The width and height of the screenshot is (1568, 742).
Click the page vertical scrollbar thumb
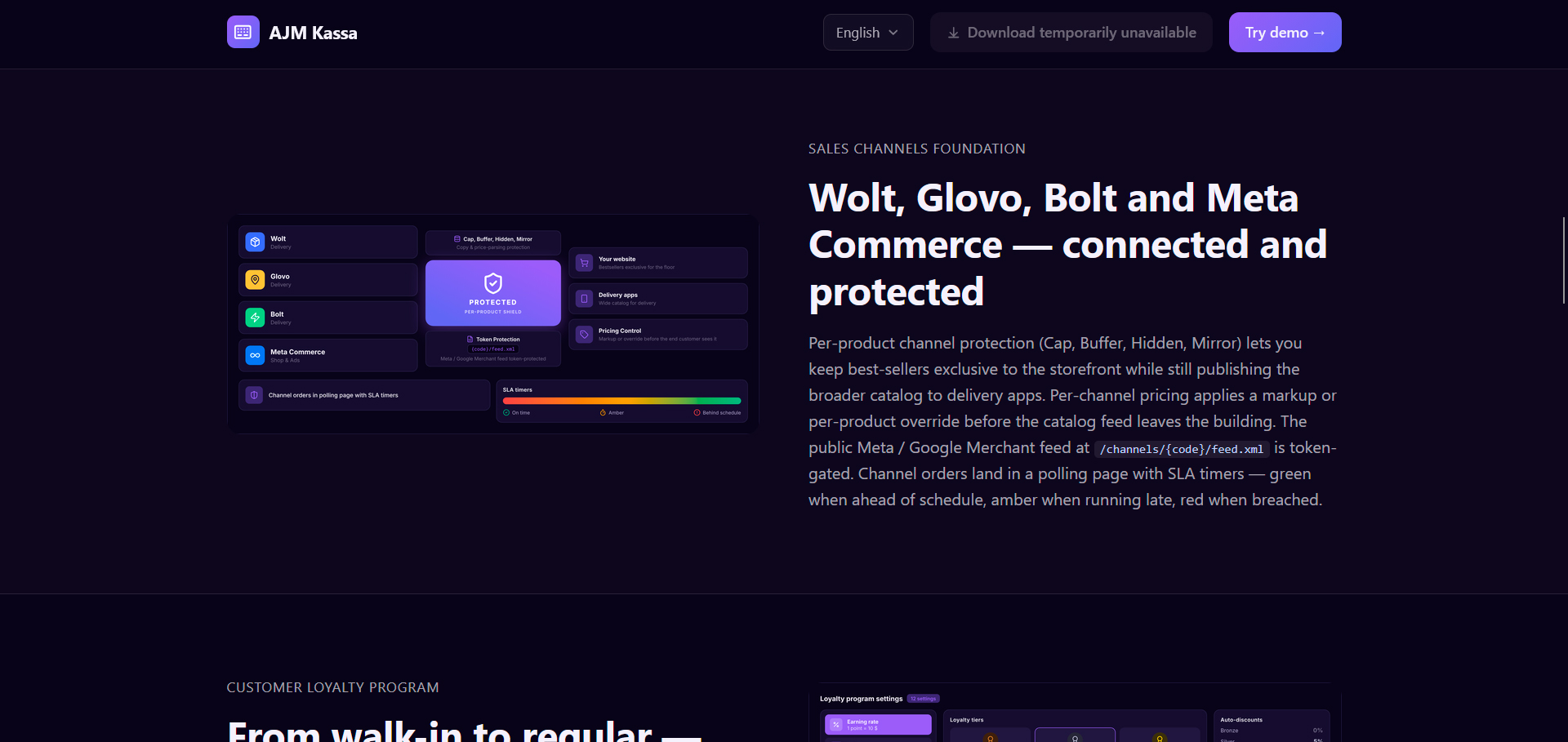(x=1564, y=260)
